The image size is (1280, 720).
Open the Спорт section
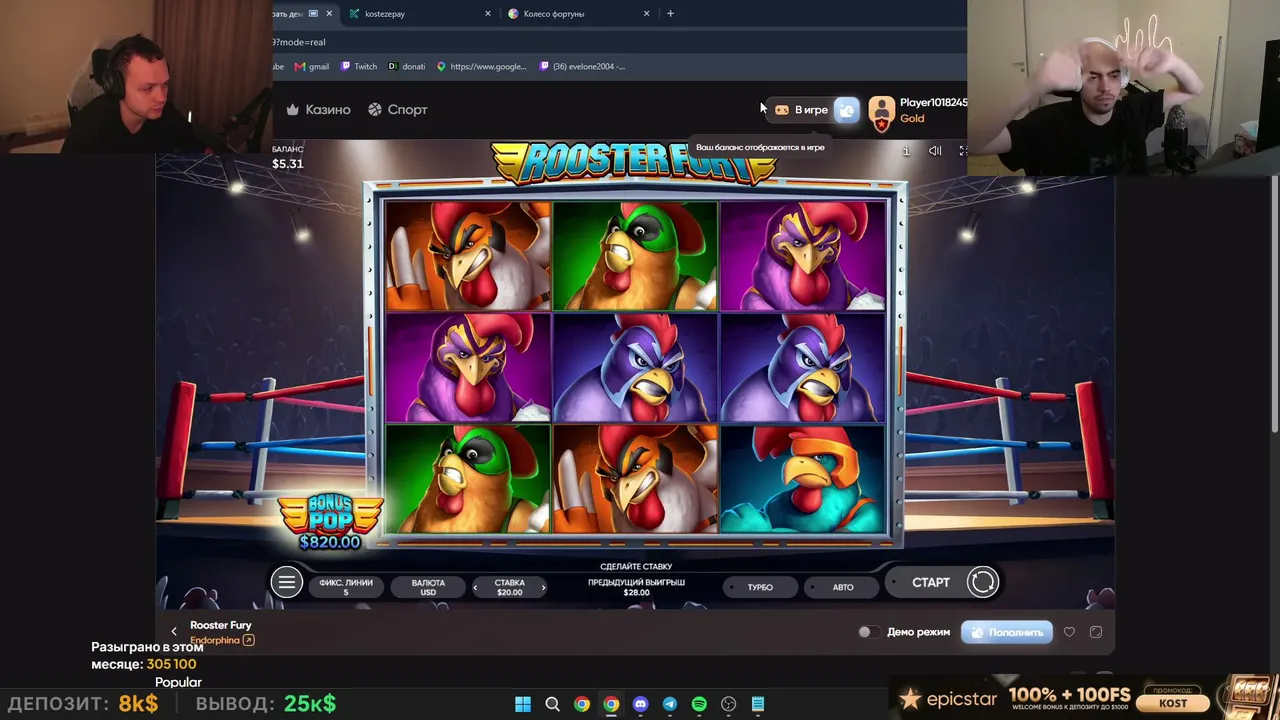(398, 110)
